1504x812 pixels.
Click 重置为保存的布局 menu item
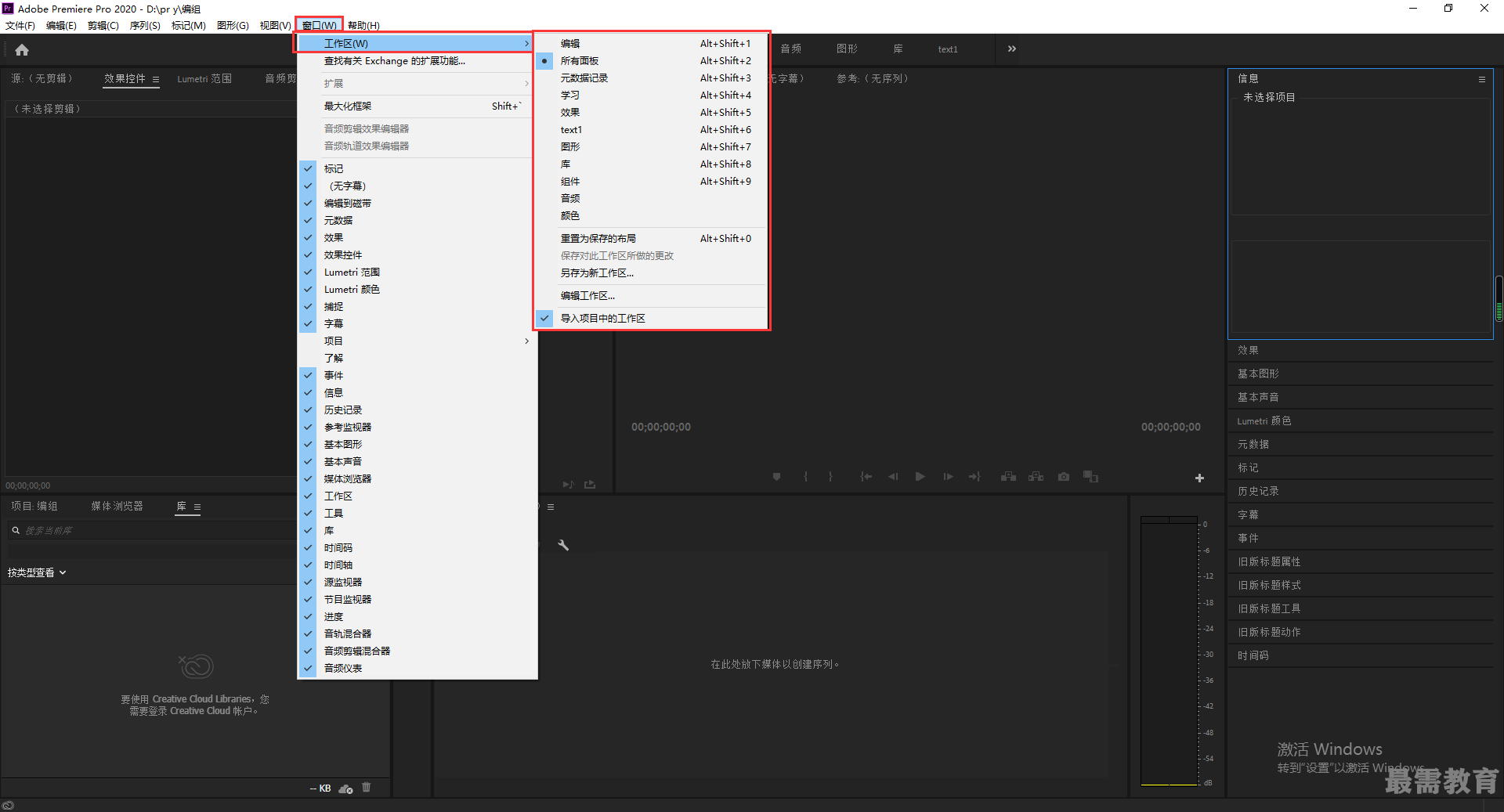pyautogui.click(x=651, y=238)
